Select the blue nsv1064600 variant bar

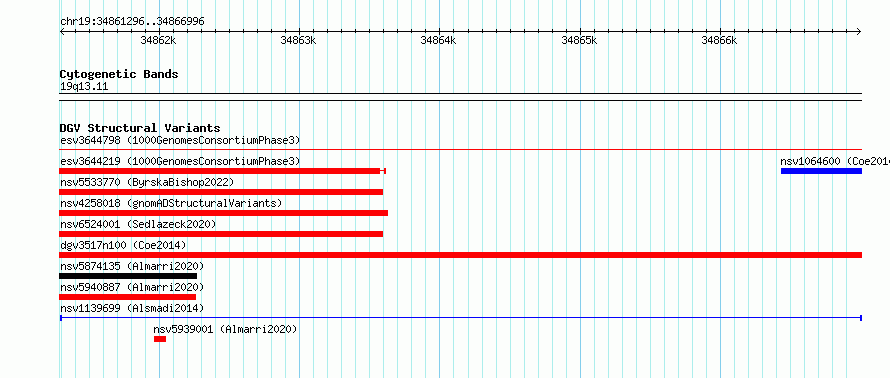click(x=821, y=171)
